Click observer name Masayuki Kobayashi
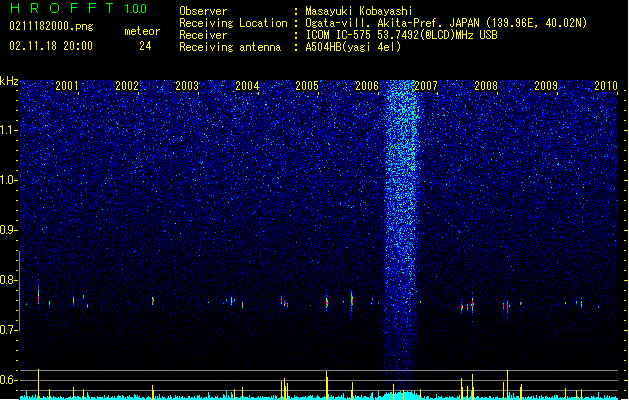This screenshot has width=629, height=400. tap(359, 11)
